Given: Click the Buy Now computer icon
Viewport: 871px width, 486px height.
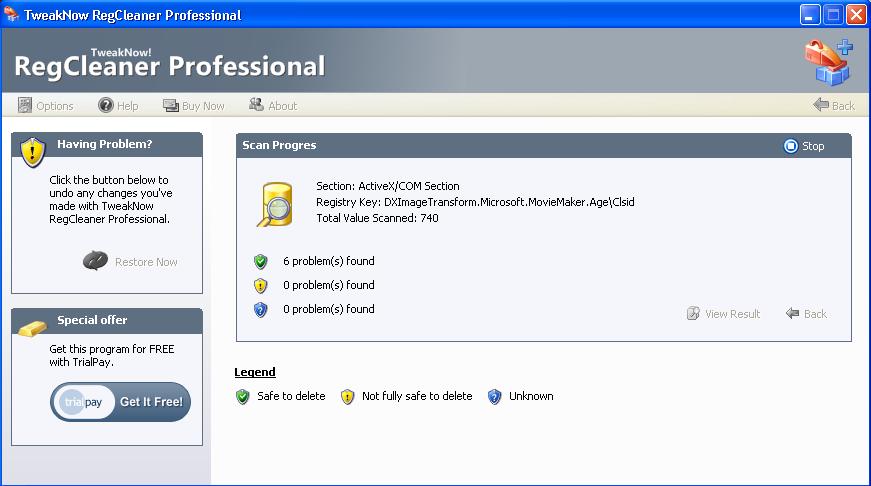Looking at the screenshot, I should tap(171, 105).
